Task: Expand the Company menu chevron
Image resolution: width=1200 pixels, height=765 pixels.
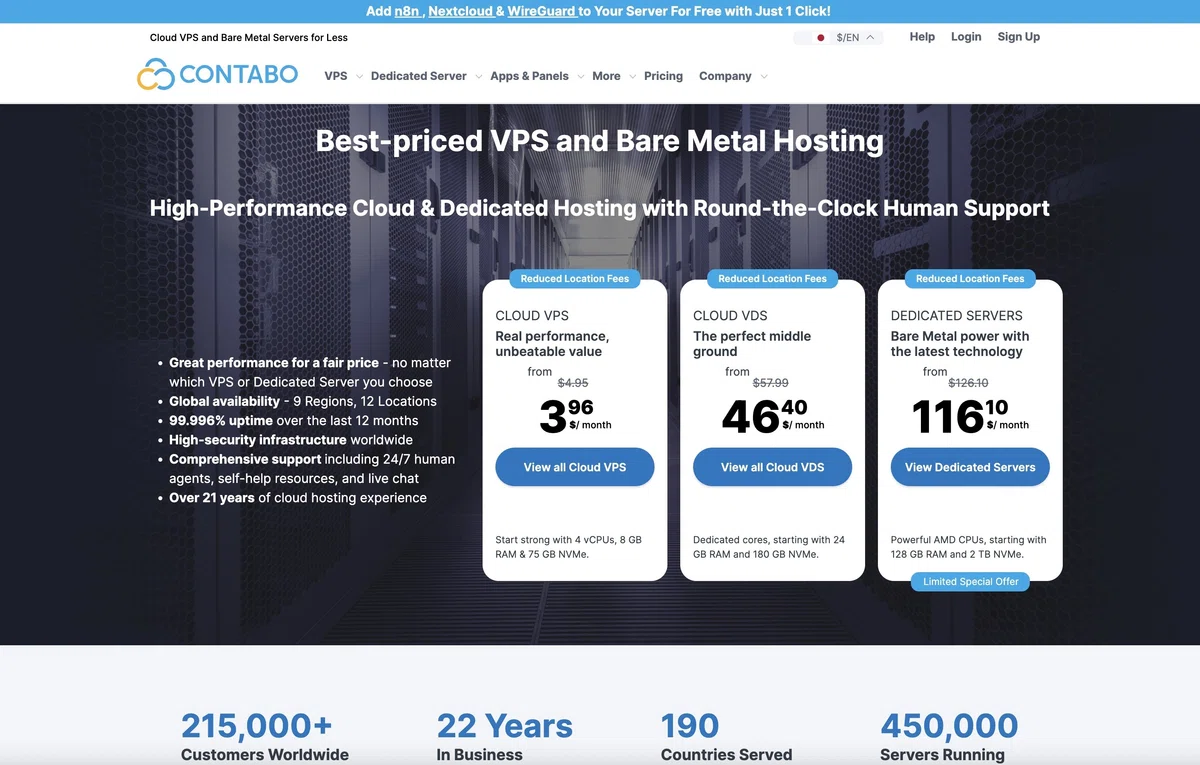Action: point(764,76)
